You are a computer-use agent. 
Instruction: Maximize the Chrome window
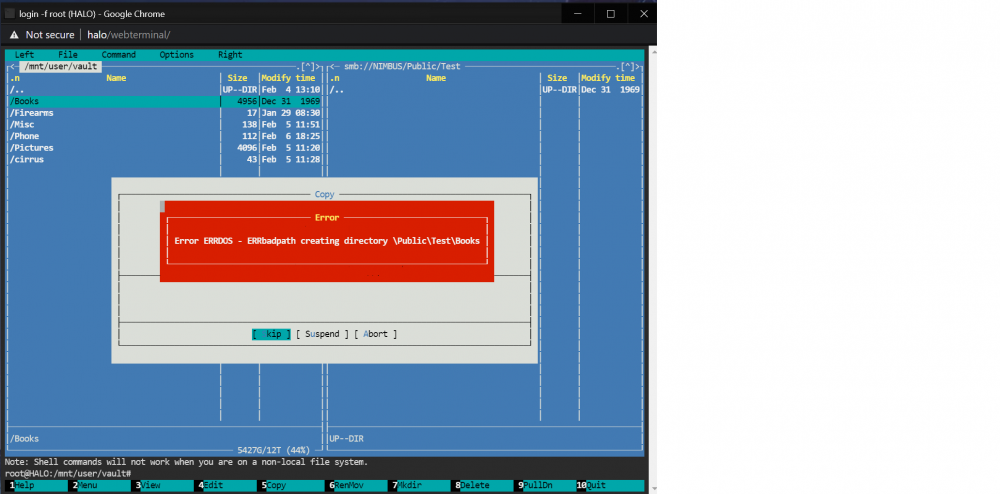point(610,13)
